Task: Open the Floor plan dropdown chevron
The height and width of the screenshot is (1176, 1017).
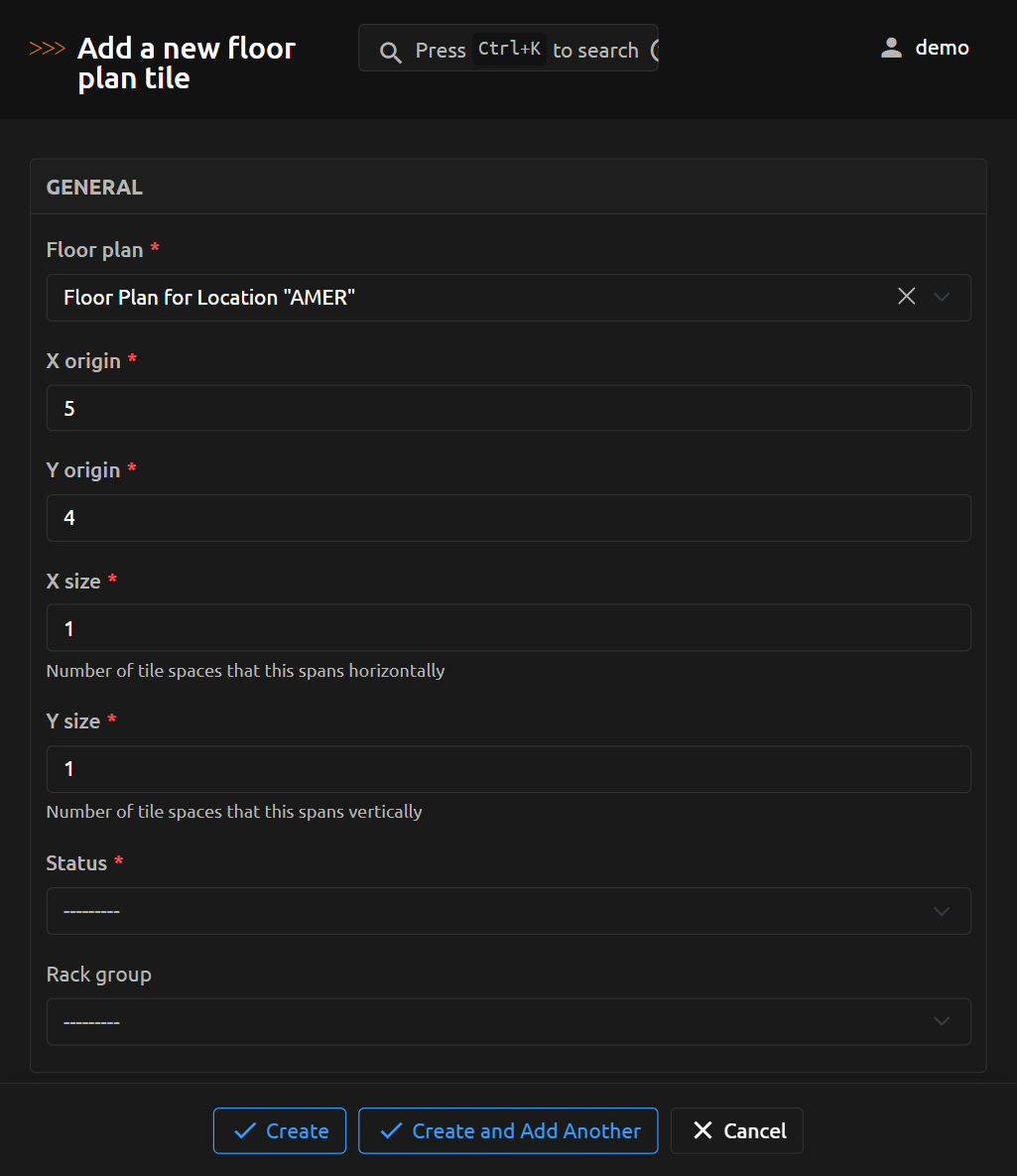Action: tap(943, 297)
